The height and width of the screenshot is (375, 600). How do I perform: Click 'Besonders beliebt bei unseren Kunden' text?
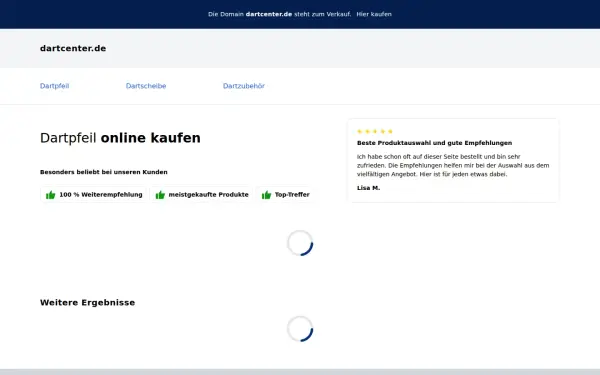[104, 172]
